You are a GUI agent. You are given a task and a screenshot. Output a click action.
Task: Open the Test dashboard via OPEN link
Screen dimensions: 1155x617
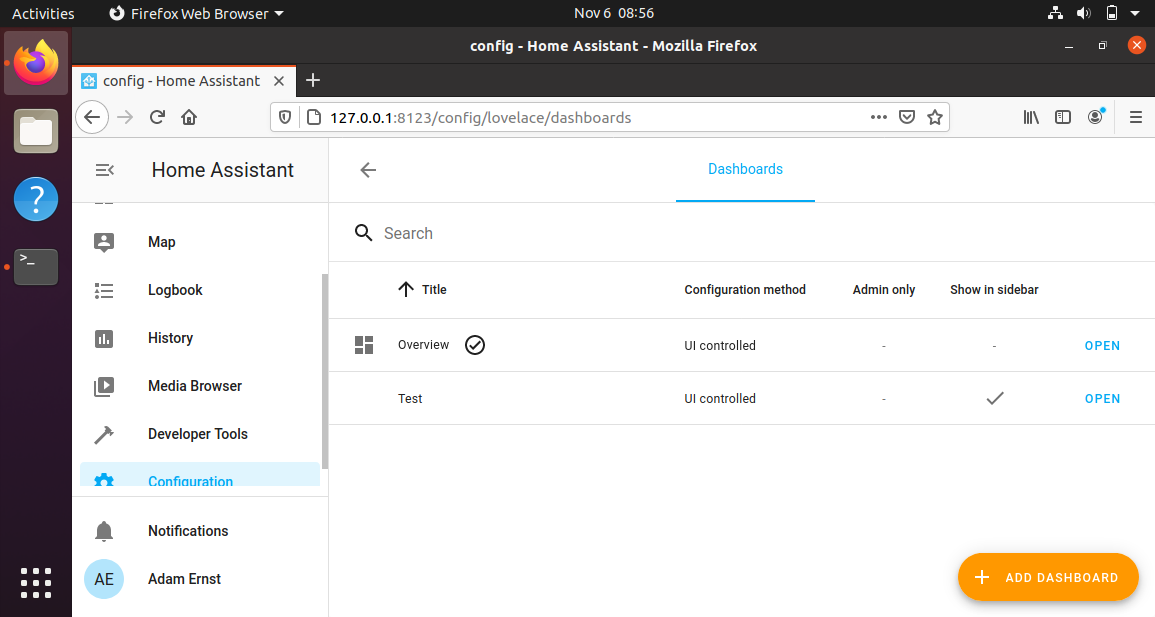click(x=1102, y=398)
